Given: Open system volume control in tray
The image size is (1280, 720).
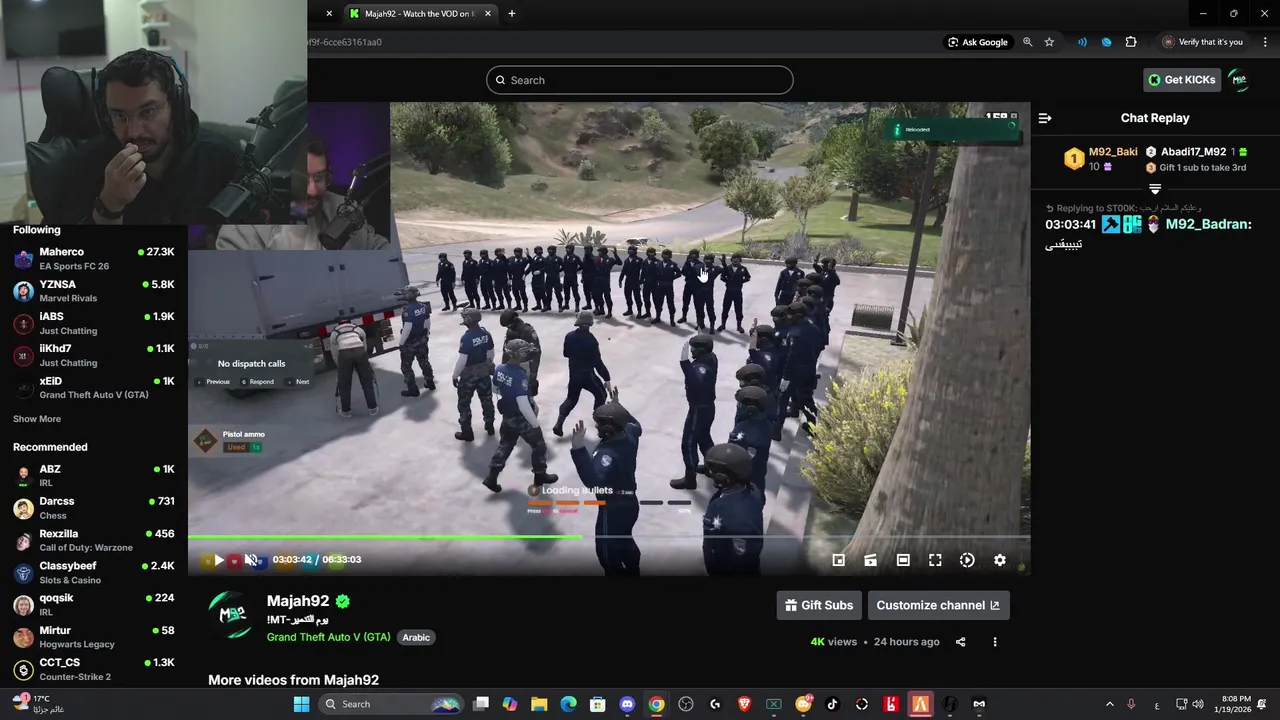Looking at the screenshot, I should pyautogui.click(x=1198, y=704).
